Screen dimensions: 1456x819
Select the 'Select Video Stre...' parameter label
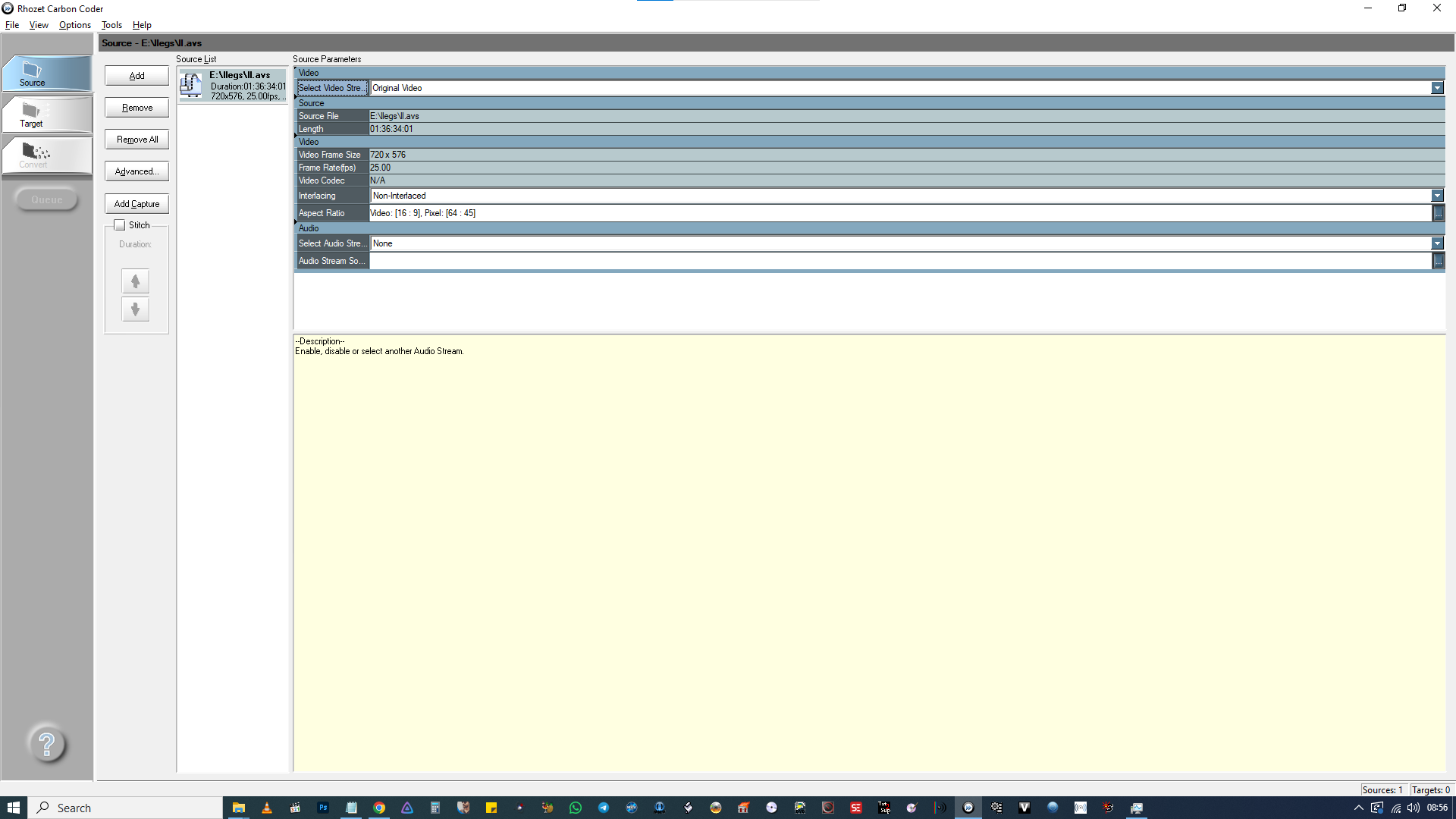click(332, 88)
